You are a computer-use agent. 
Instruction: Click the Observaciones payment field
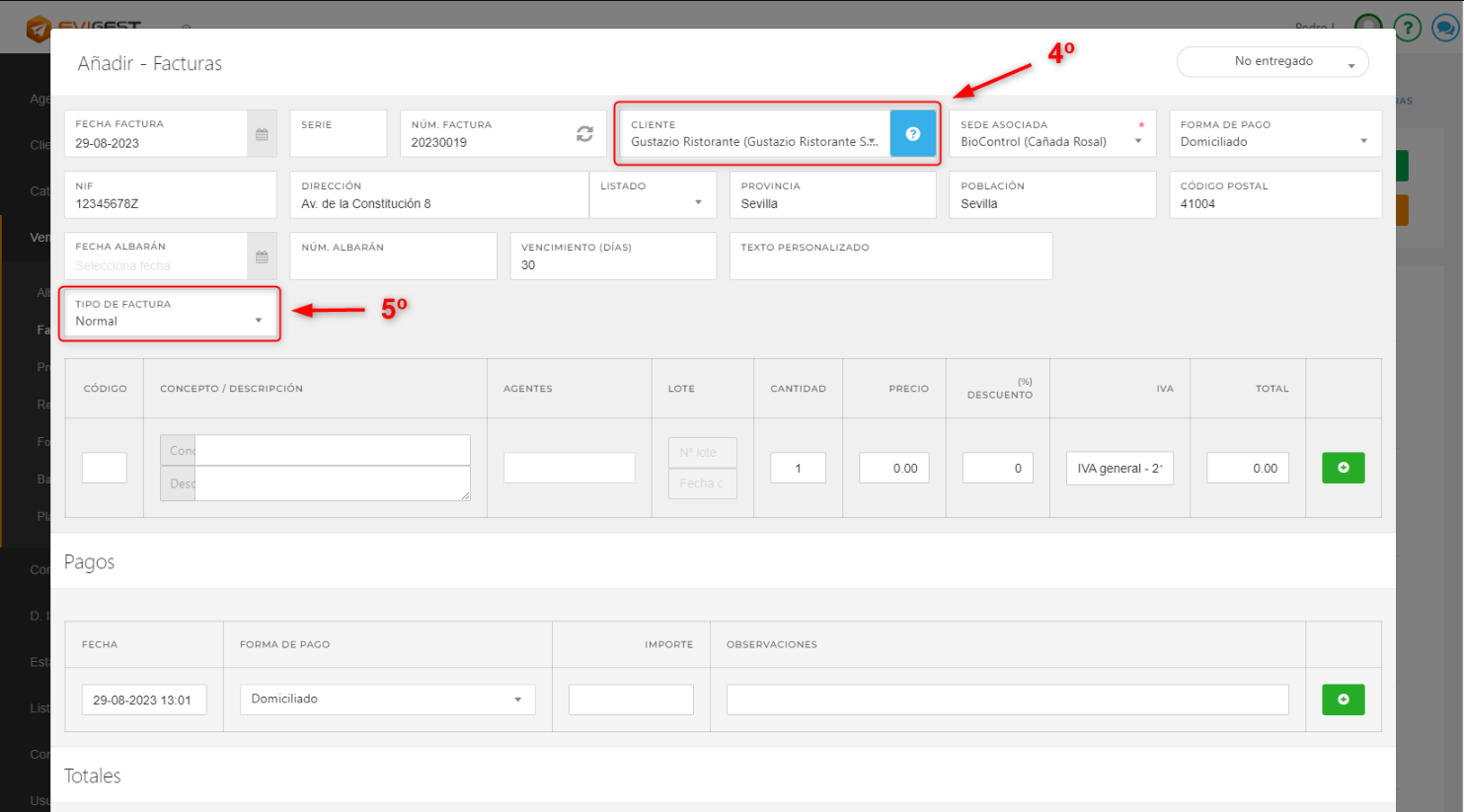point(1007,700)
